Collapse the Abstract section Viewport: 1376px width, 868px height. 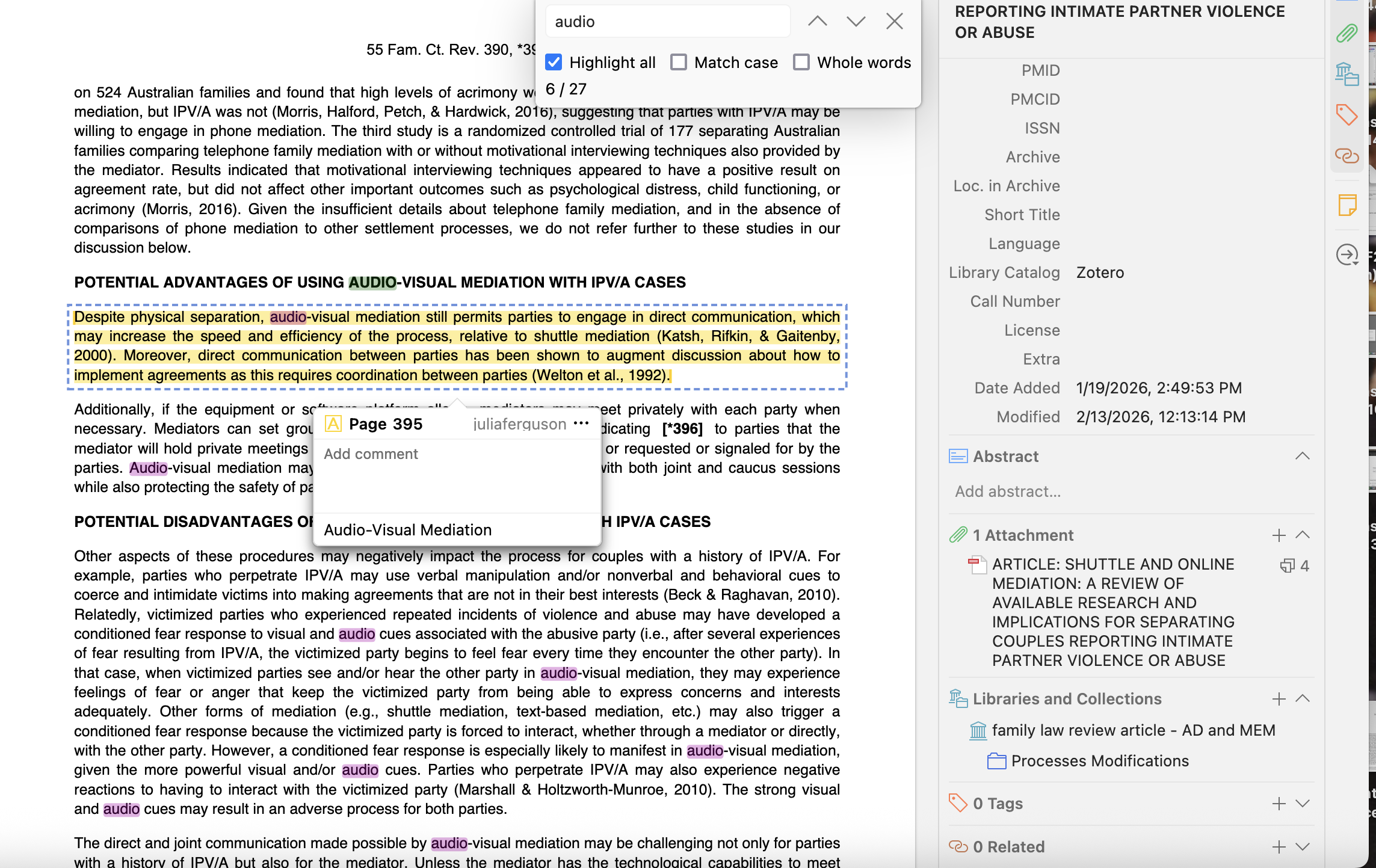pos(1302,456)
